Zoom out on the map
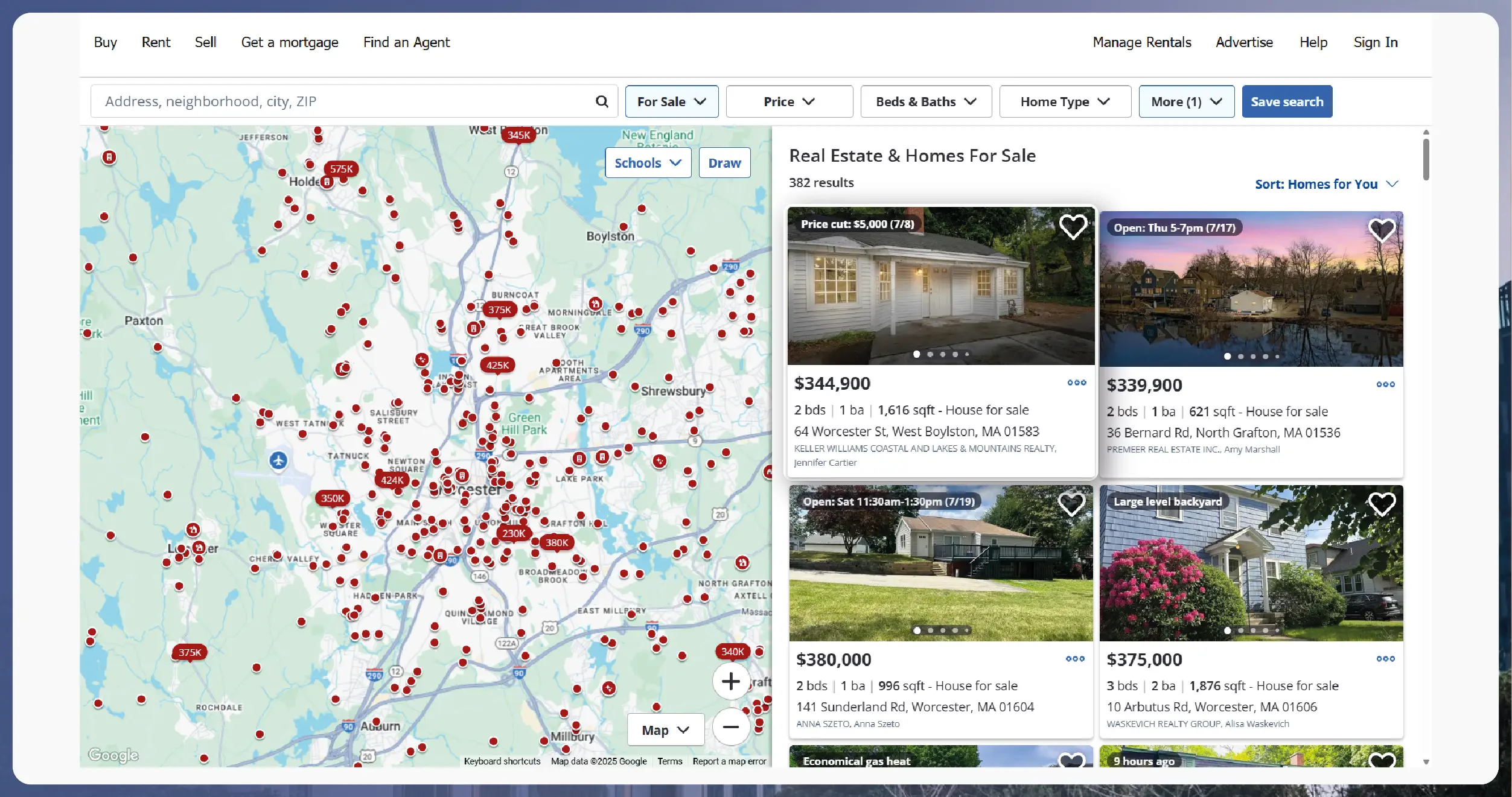1512x797 pixels. point(730,727)
